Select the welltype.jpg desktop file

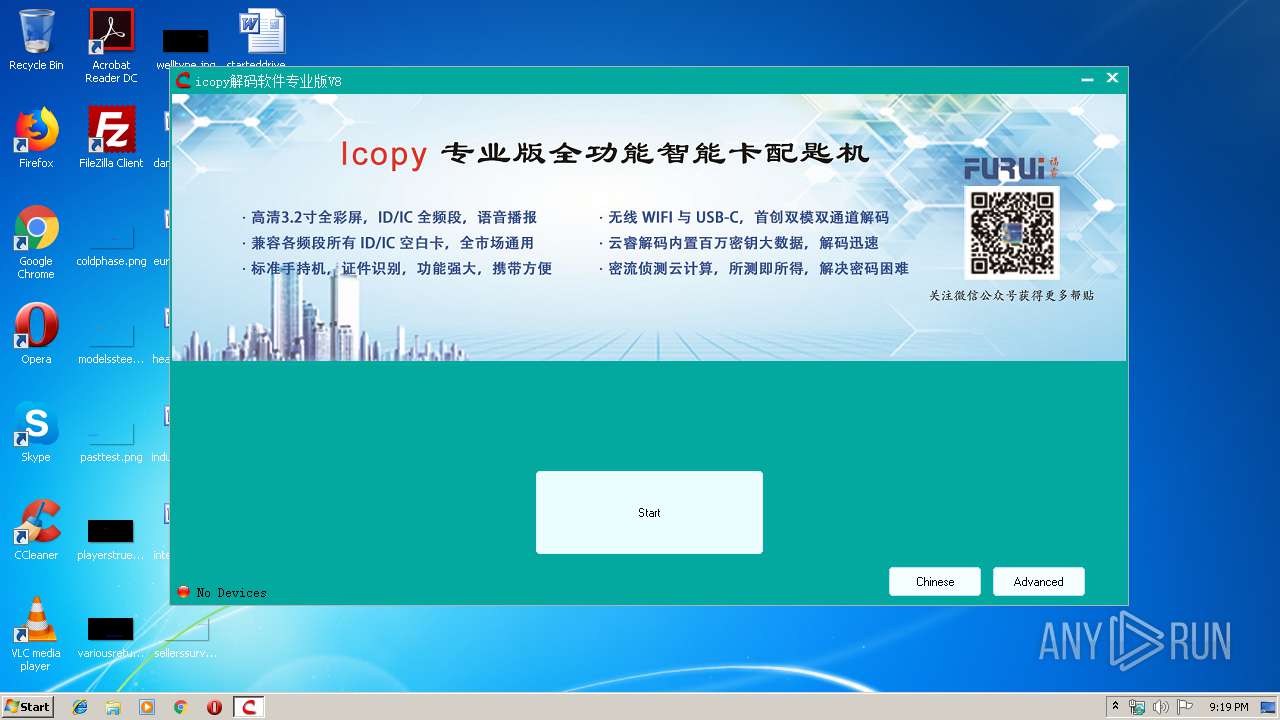pos(186,47)
